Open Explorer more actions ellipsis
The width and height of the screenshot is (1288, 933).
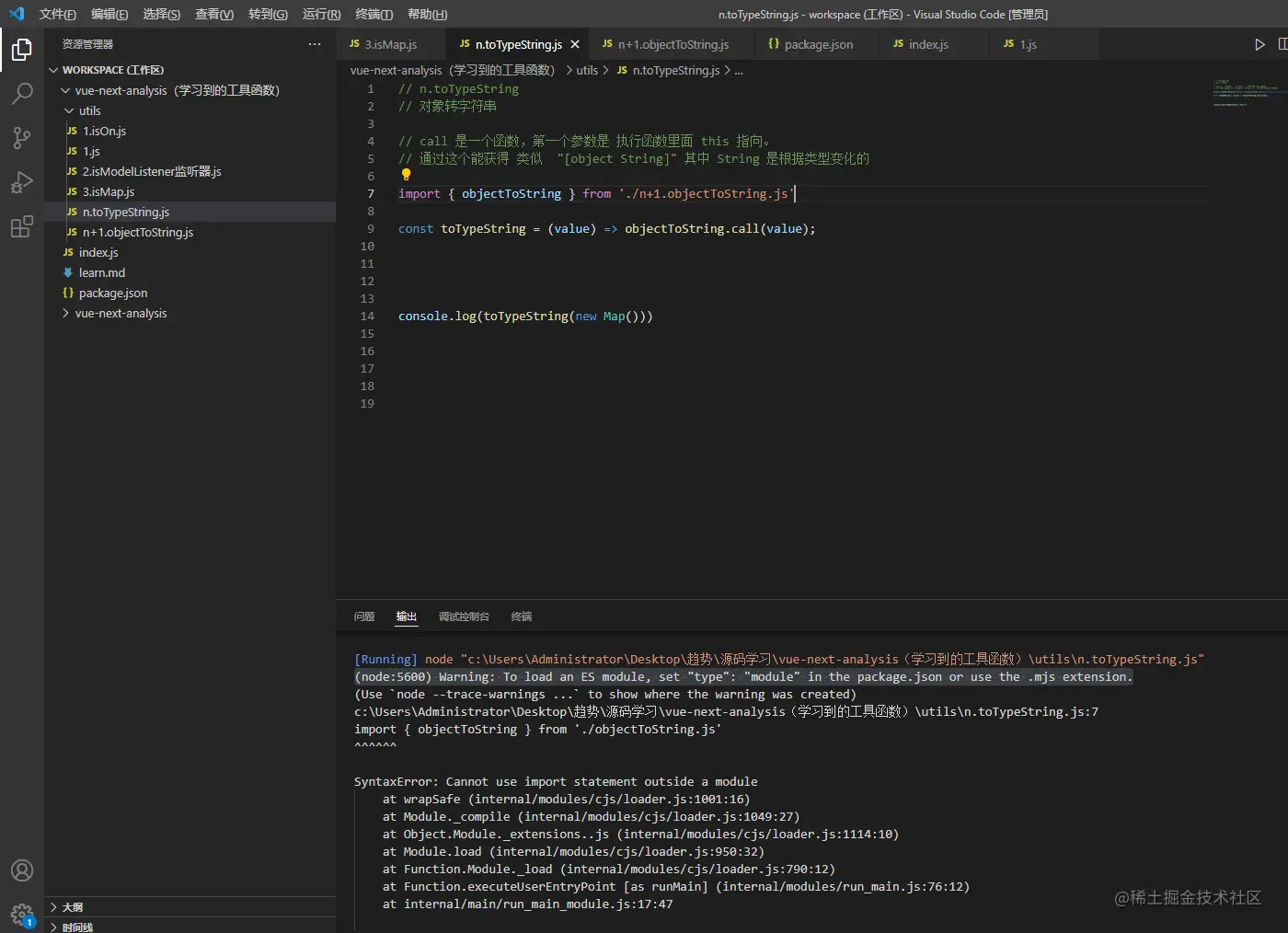315,44
